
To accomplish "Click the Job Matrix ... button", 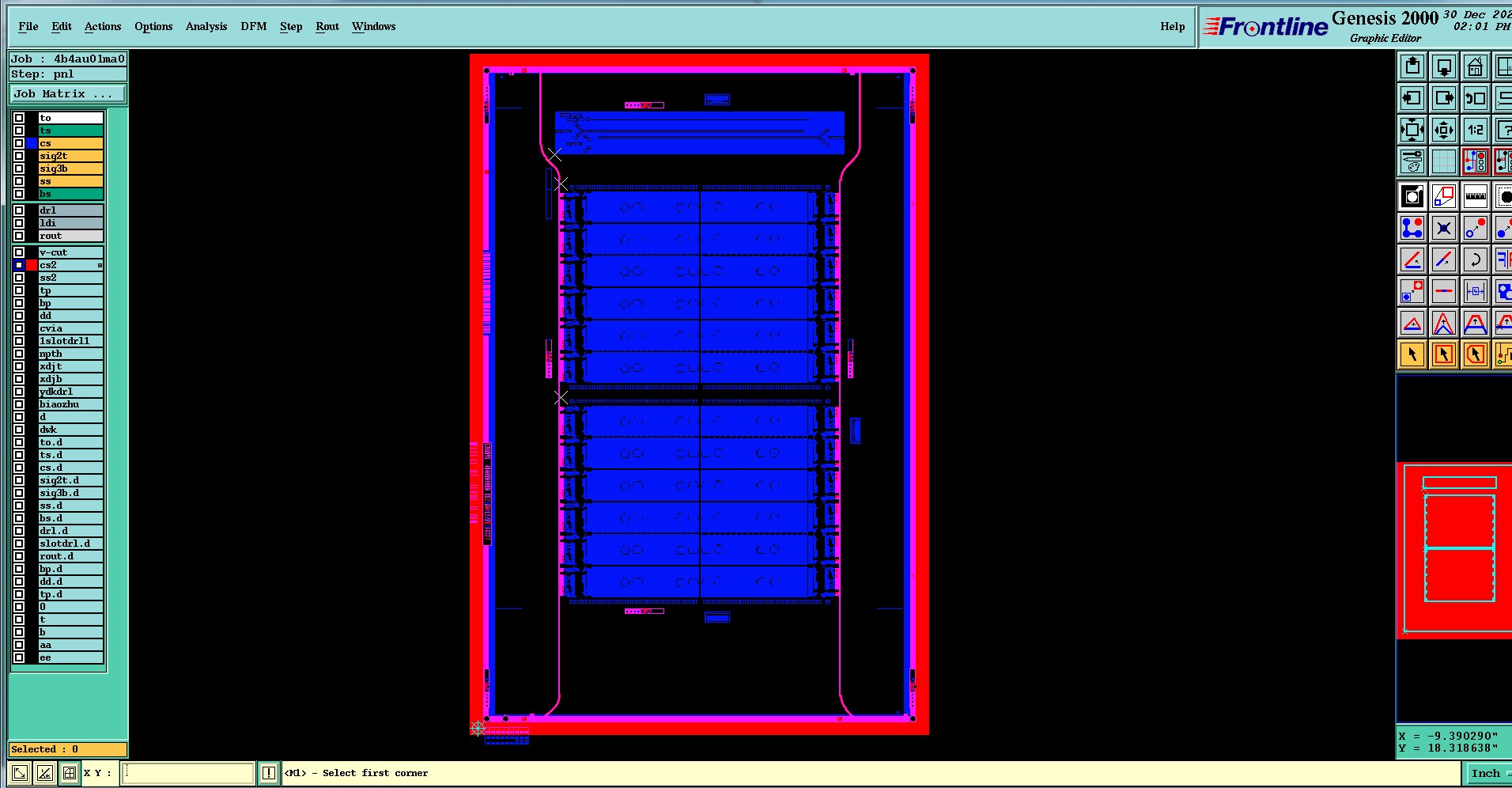I will [68, 93].
